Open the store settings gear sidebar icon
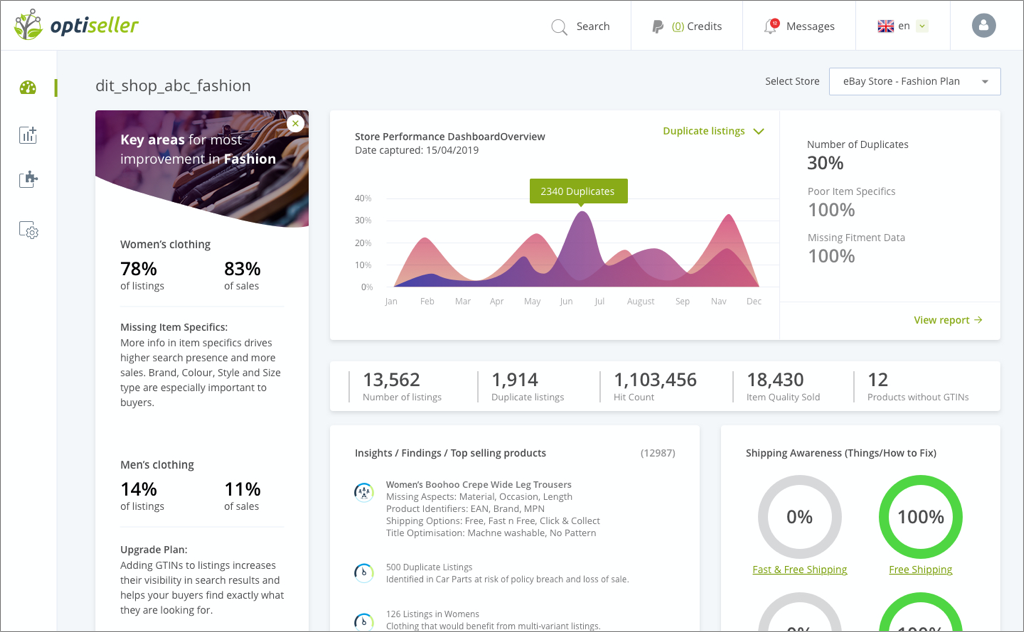This screenshot has height=632, width=1024. tap(29, 230)
